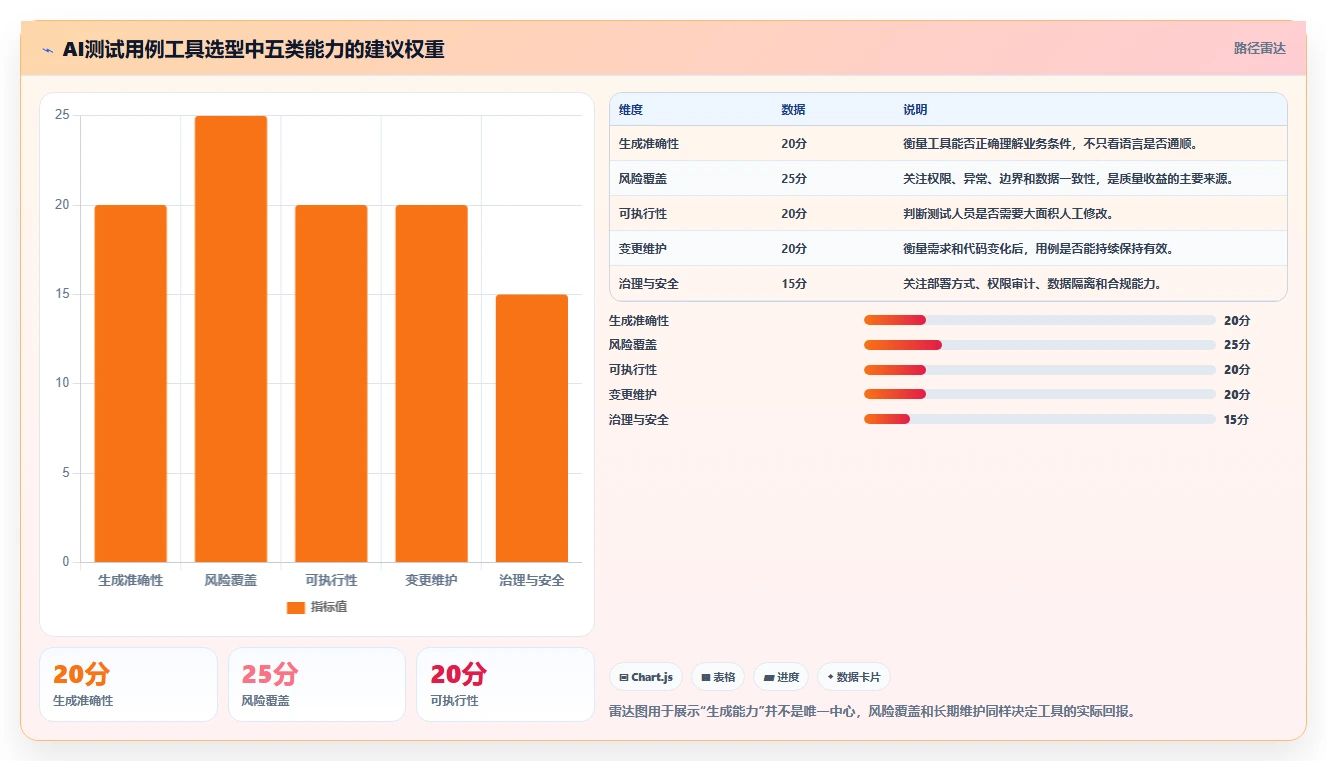The image size is (1327, 761).
Task: Click the 治理与安全 bar in chart
Action: pyautogui.click(x=532, y=428)
